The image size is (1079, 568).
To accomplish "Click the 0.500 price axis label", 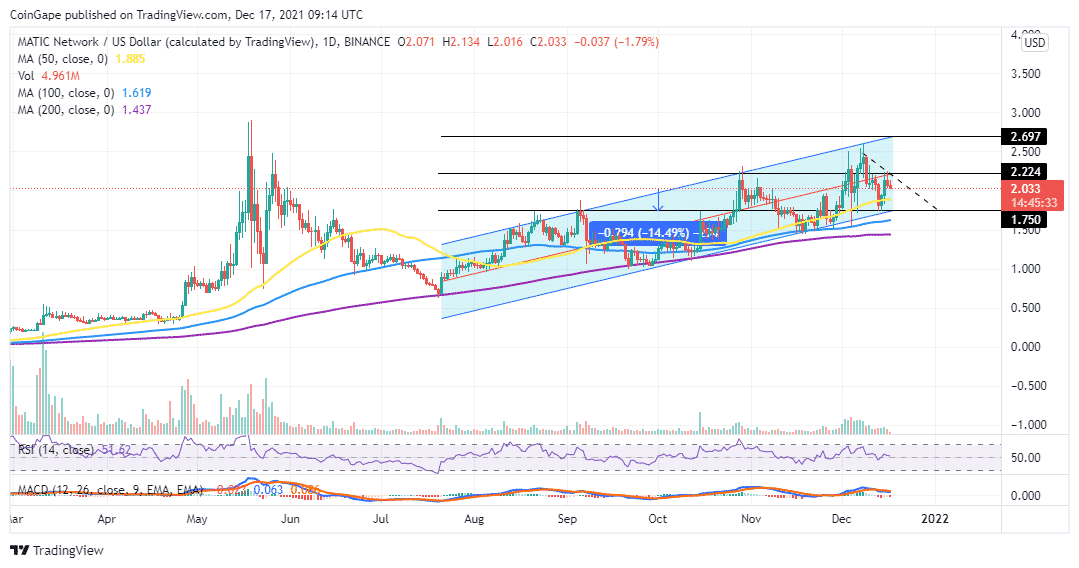I will 1025,308.
